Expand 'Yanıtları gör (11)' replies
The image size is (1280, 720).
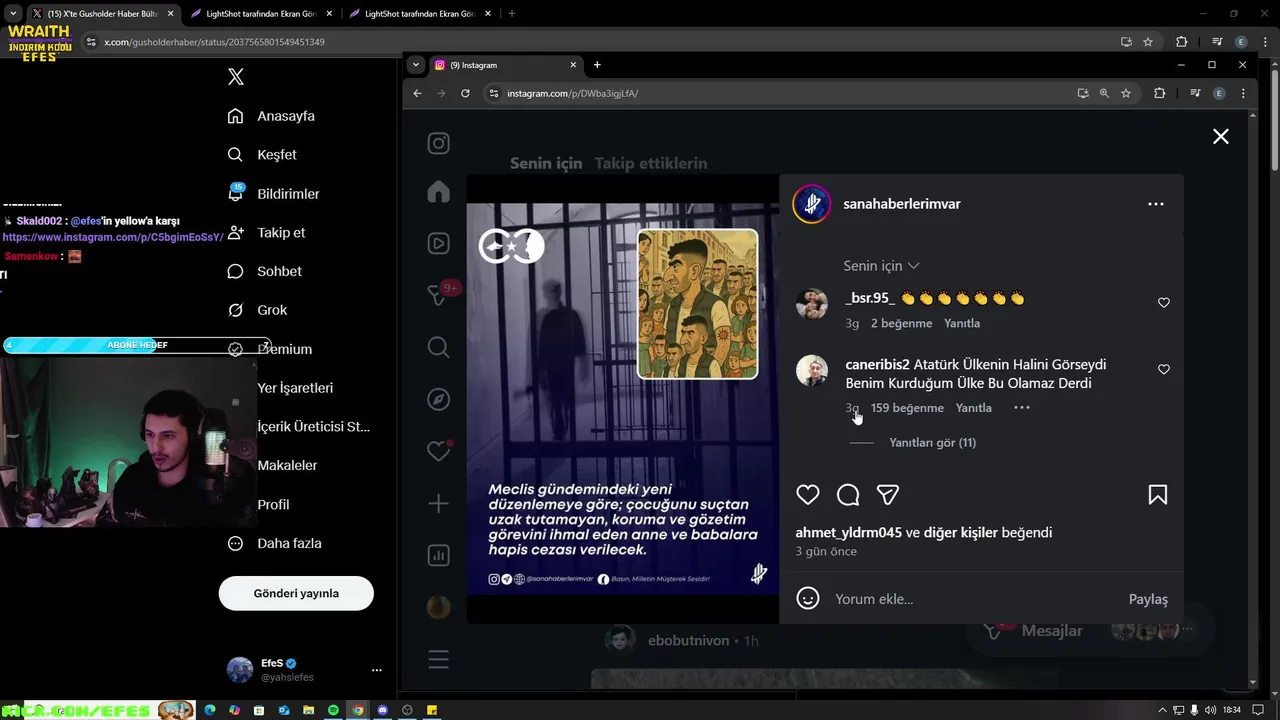click(932, 443)
